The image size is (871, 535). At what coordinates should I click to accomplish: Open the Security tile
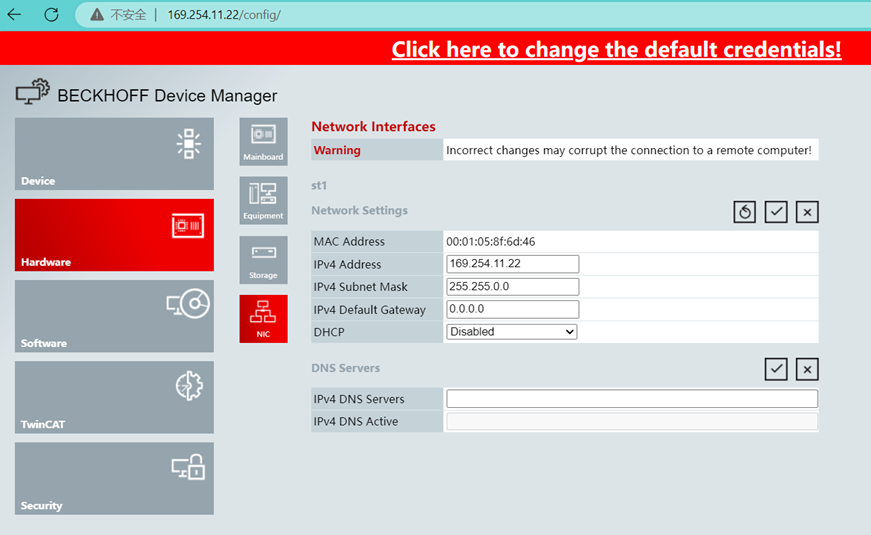pyautogui.click(x=114, y=478)
